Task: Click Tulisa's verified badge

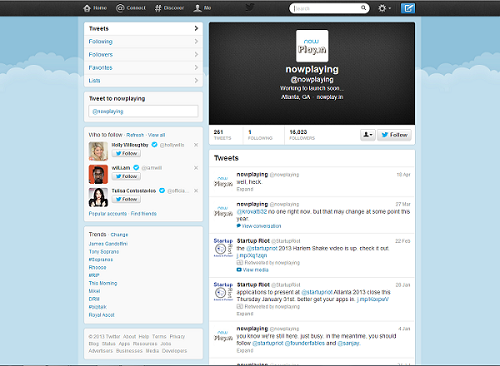Action: pyautogui.click(x=162, y=191)
